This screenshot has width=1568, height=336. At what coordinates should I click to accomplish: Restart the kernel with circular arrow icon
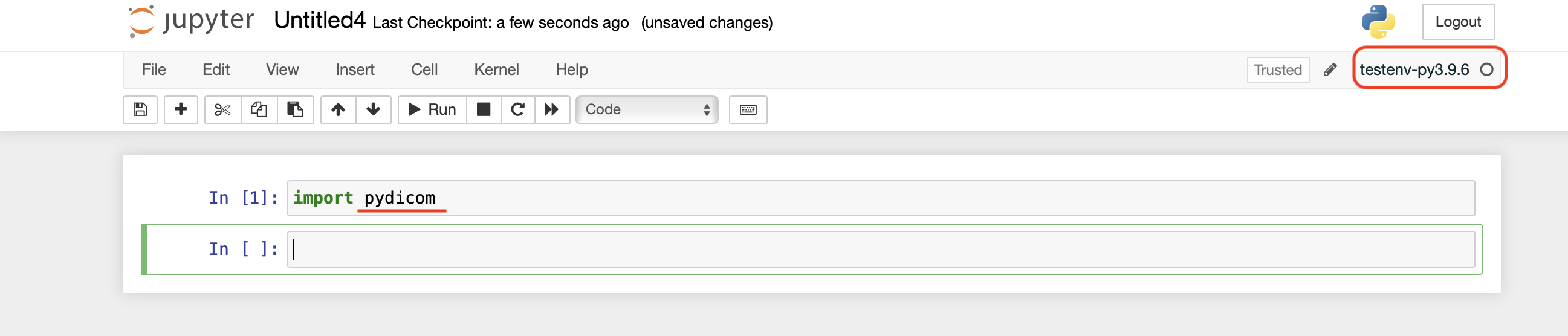click(517, 109)
